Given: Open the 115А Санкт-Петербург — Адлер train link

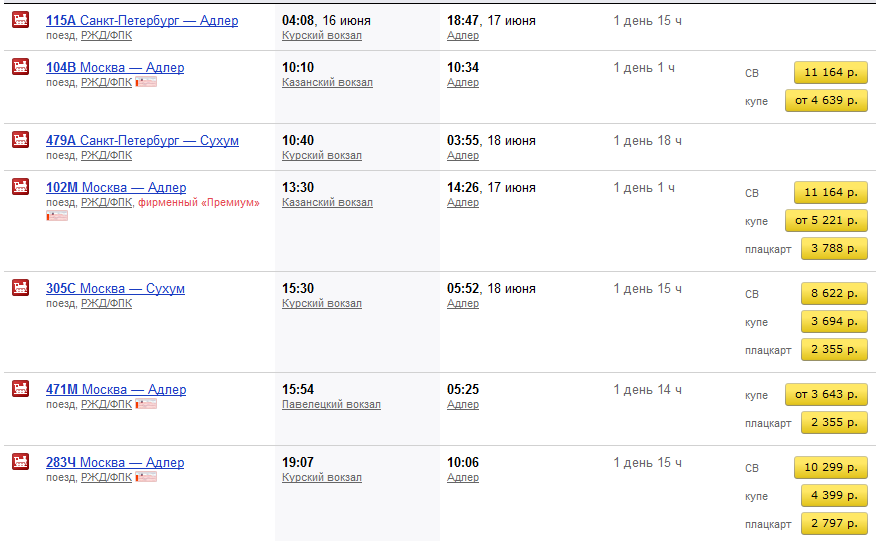Looking at the screenshot, I should click(142, 20).
